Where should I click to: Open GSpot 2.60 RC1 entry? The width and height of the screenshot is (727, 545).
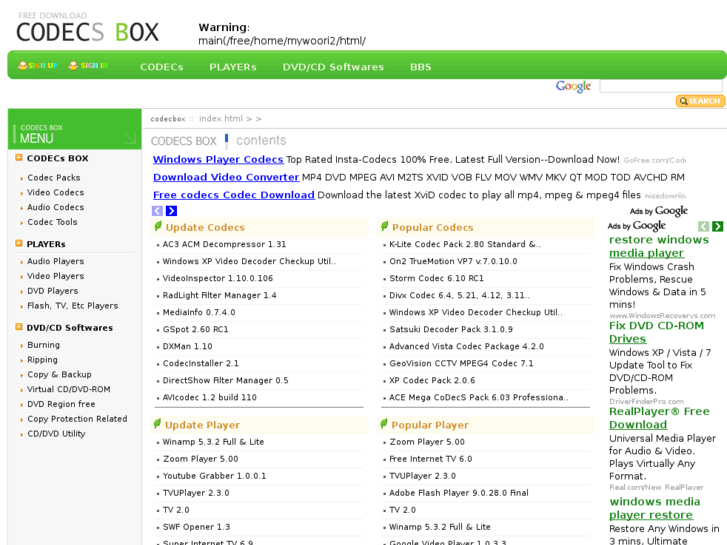(195, 329)
